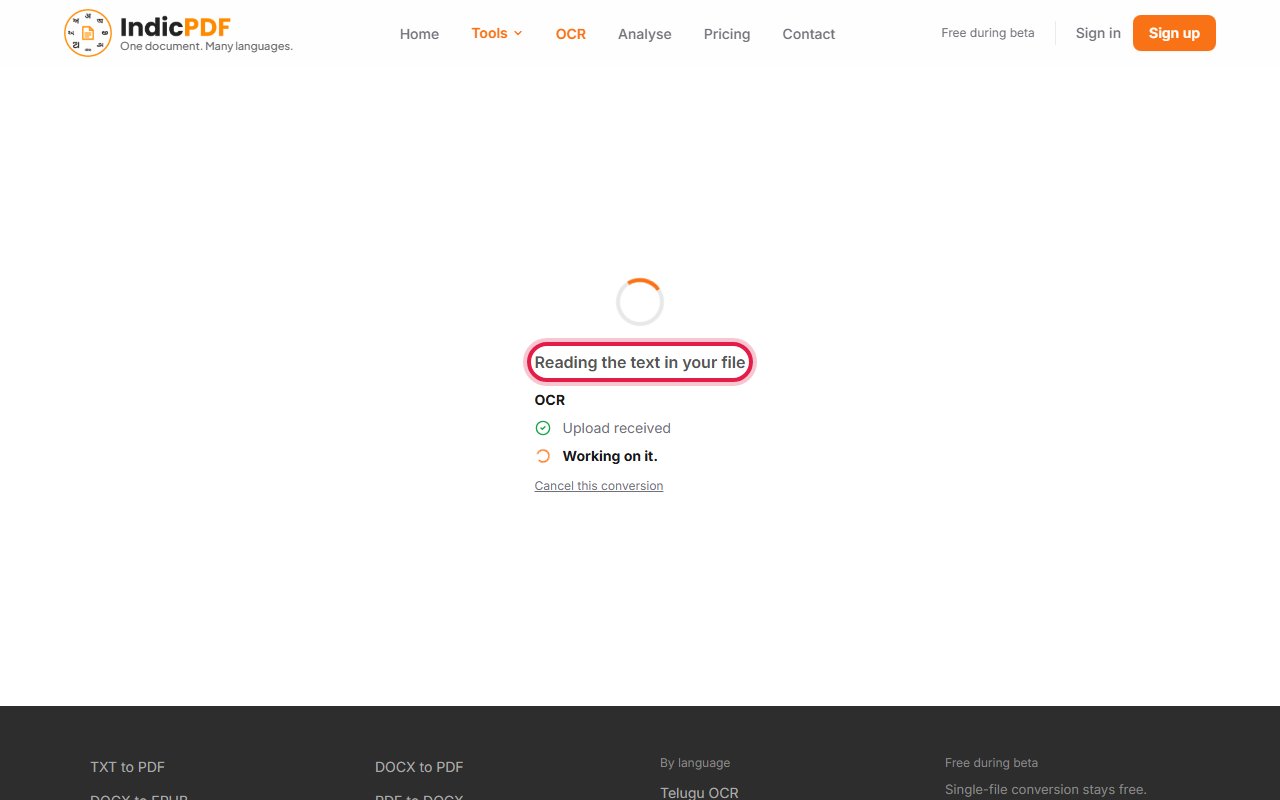Viewport: 1280px width, 800px height.
Task: Open the Pricing page
Action: click(x=727, y=34)
